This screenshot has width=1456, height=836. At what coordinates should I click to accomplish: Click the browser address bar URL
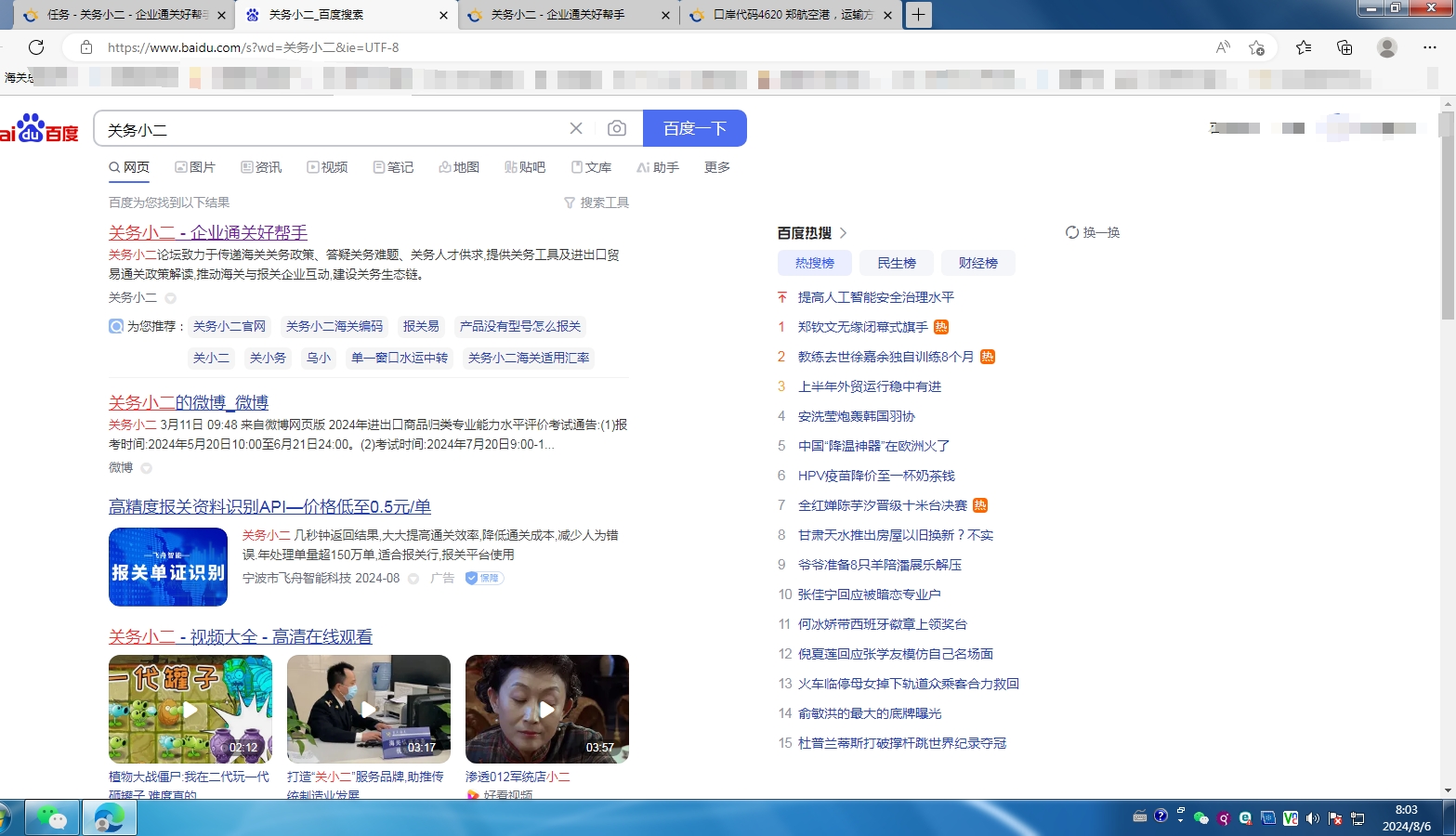point(253,47)
